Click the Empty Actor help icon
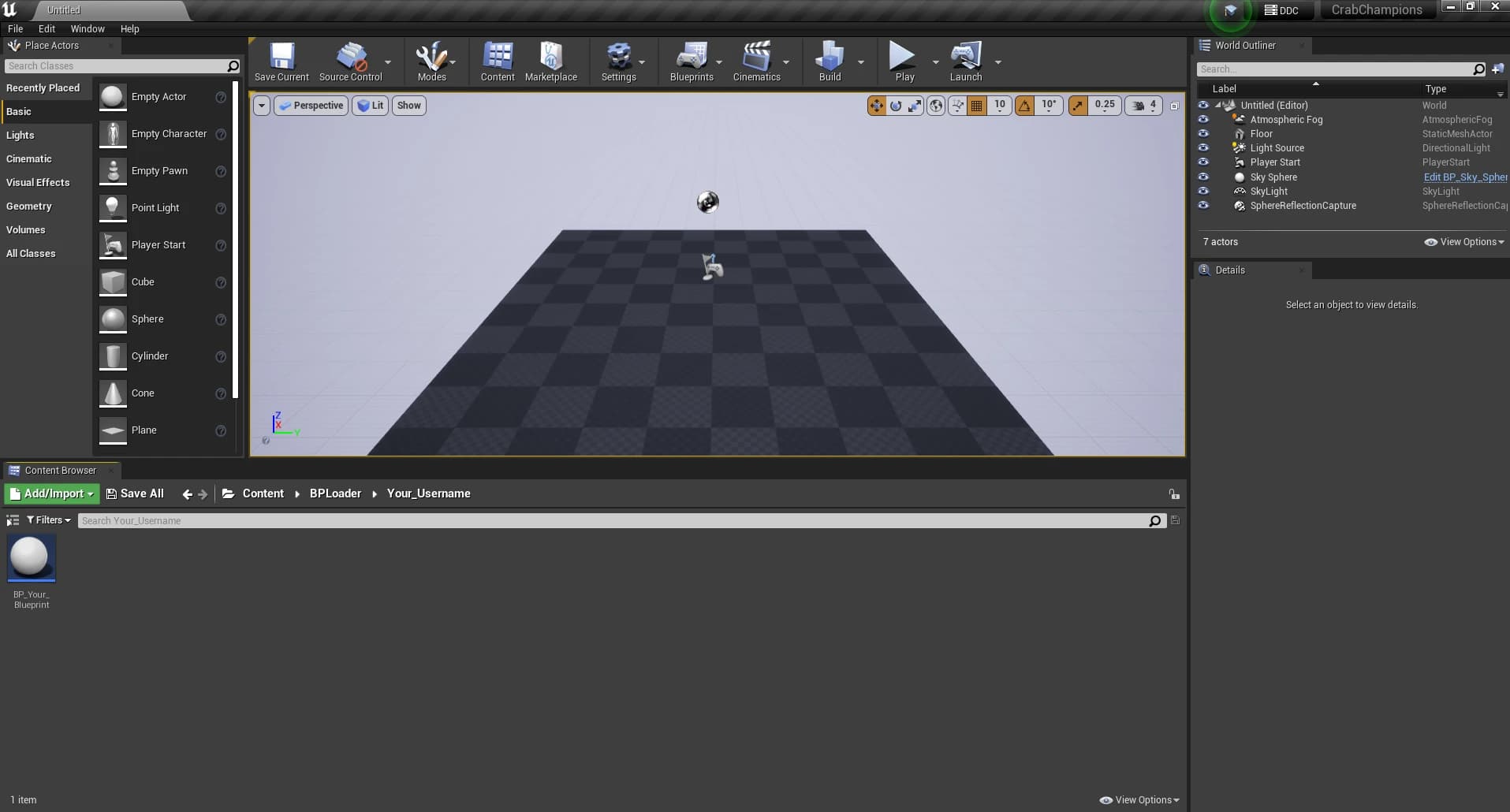 [x=221, y=97]
